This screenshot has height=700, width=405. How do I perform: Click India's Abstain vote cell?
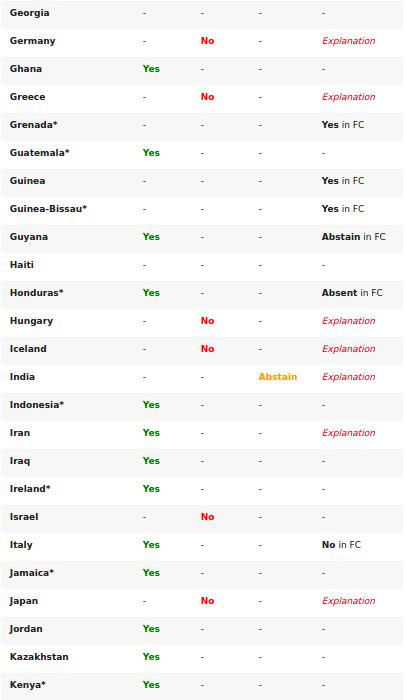(x=277, y=377)
